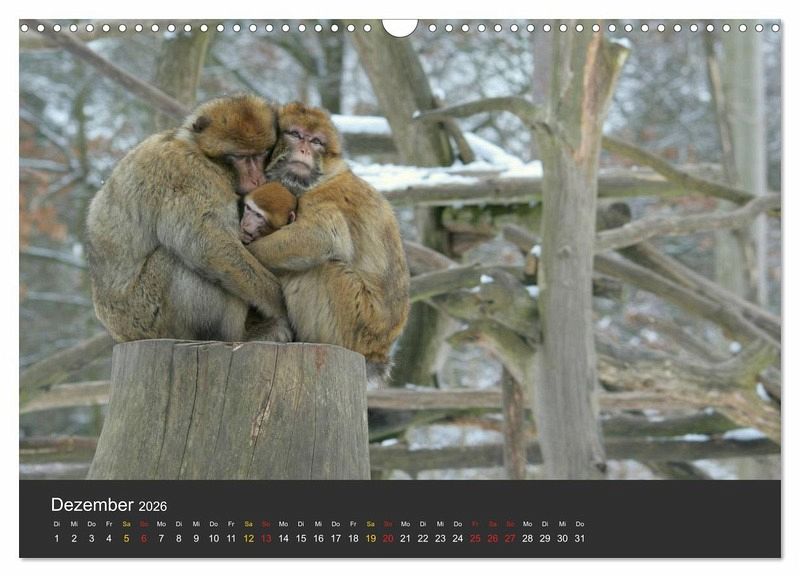Click the Do weekday label above 31
The height and width of the screenshot is (577, 800).
580,524
